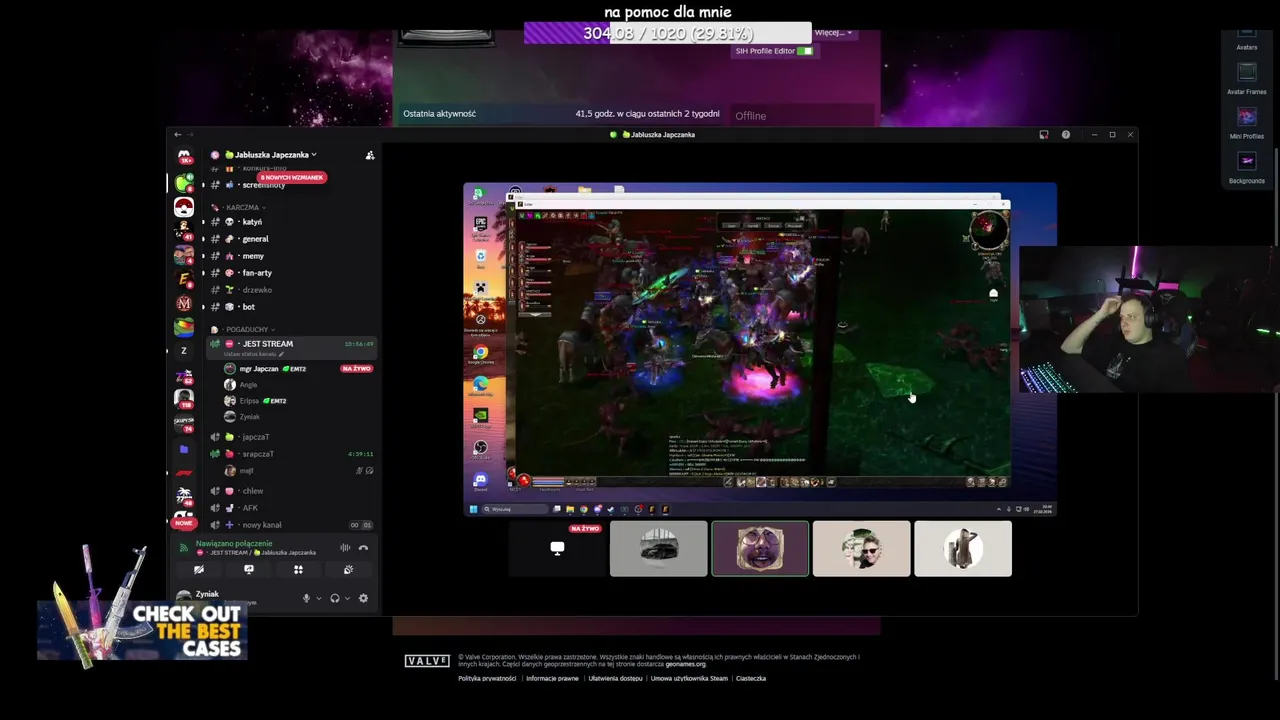Open the Z letter server icon
This screenshot has height=720, width=1280.
tap(184, 351)
